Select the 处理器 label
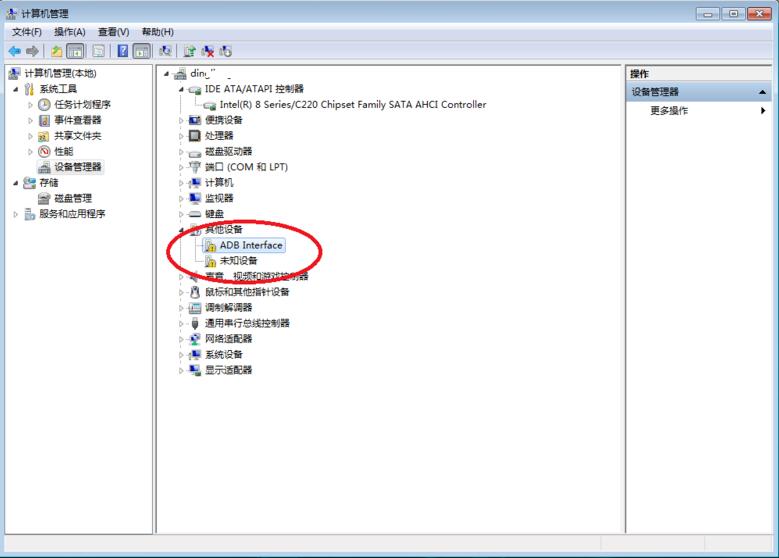The width and height of the screenshot is (779, 558). [219, 136]
